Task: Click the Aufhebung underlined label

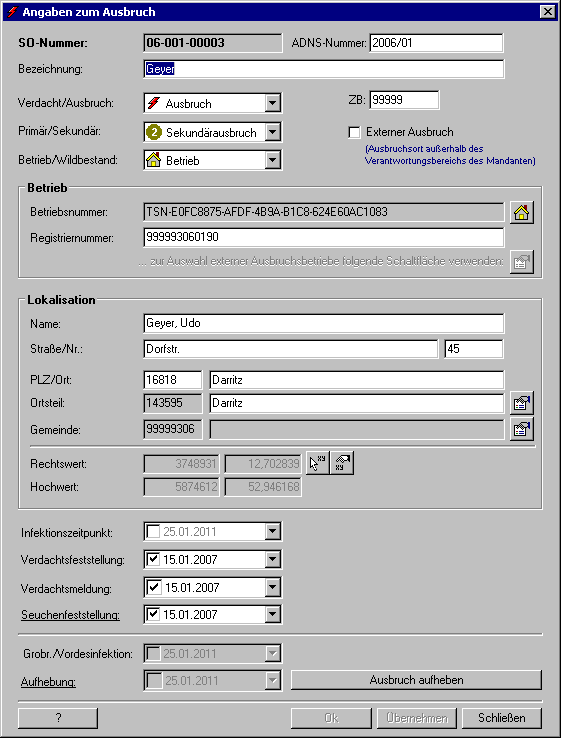Action: (x=48, y=682)
